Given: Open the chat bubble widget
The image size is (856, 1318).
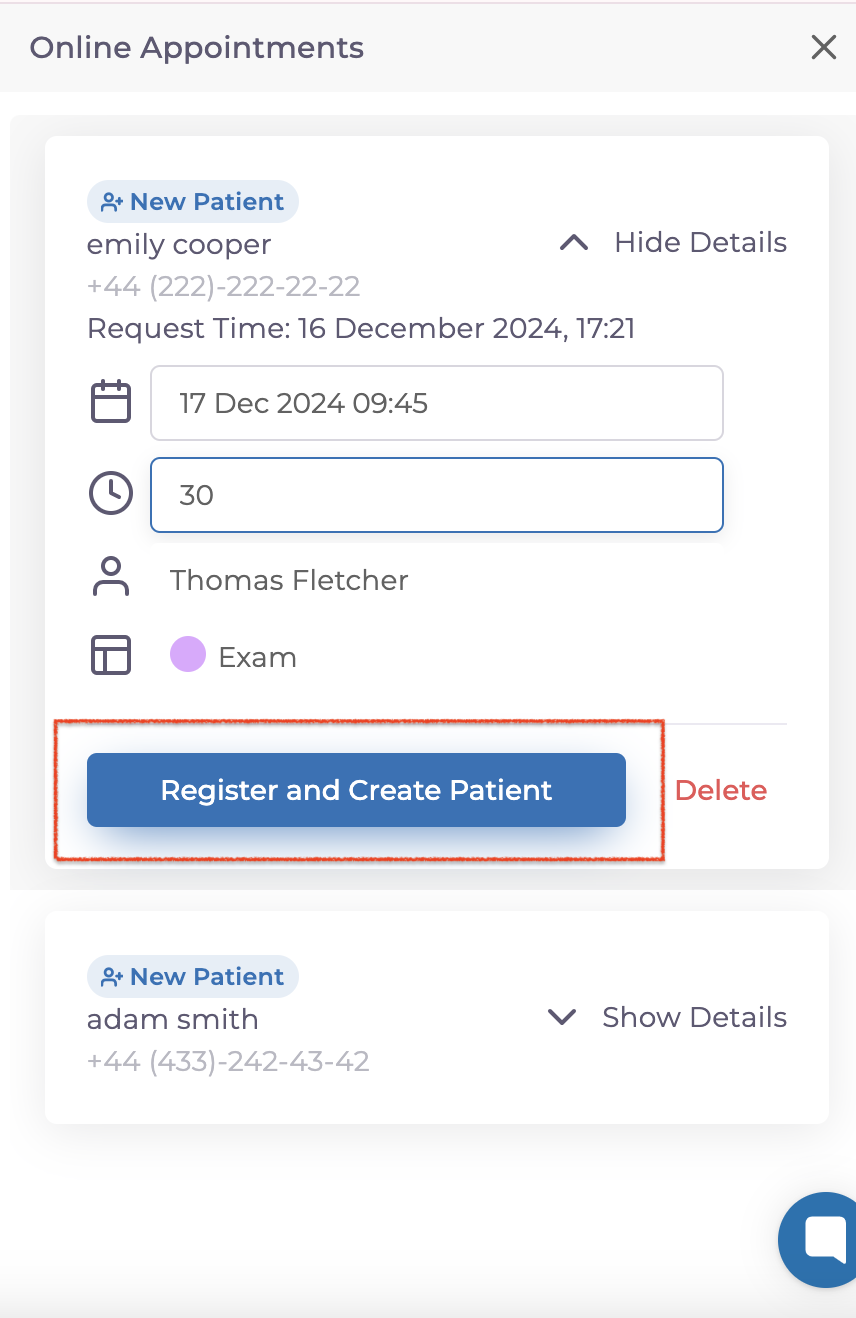Looking at the screenshot, I should tap(822, 1240).
